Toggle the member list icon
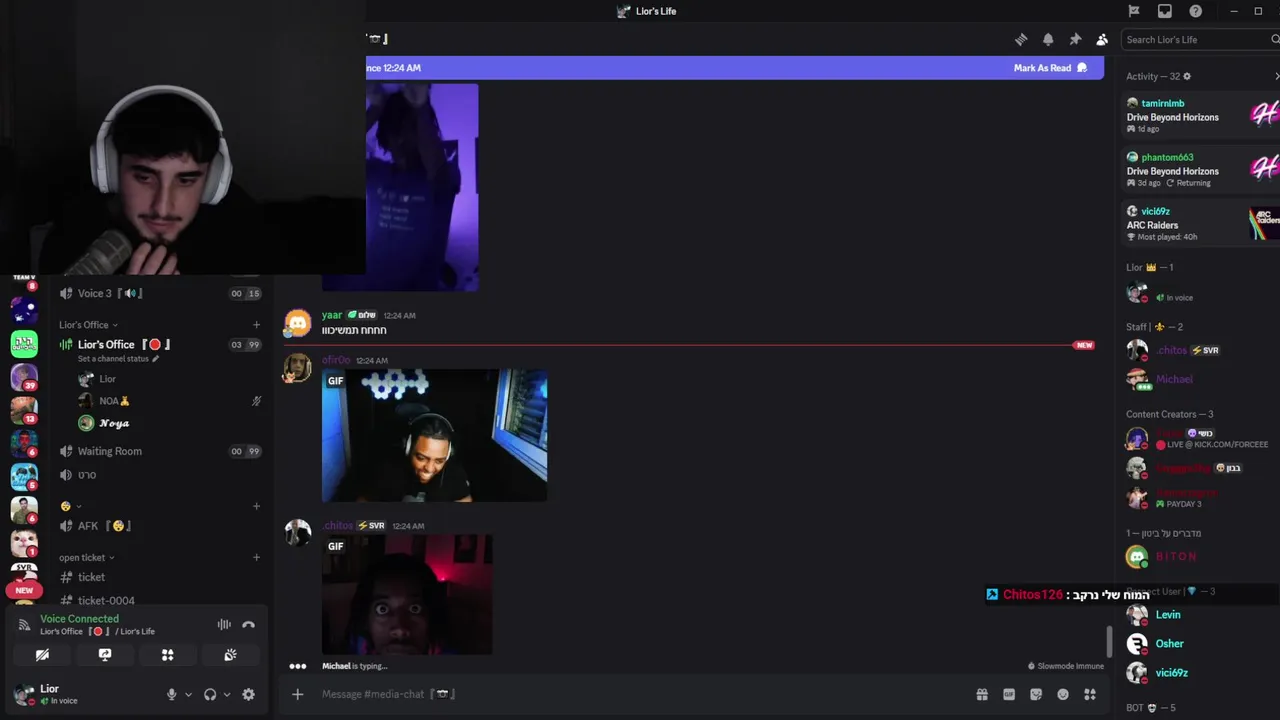Screen dimensions: 1280x720 tap(1102, 39)
